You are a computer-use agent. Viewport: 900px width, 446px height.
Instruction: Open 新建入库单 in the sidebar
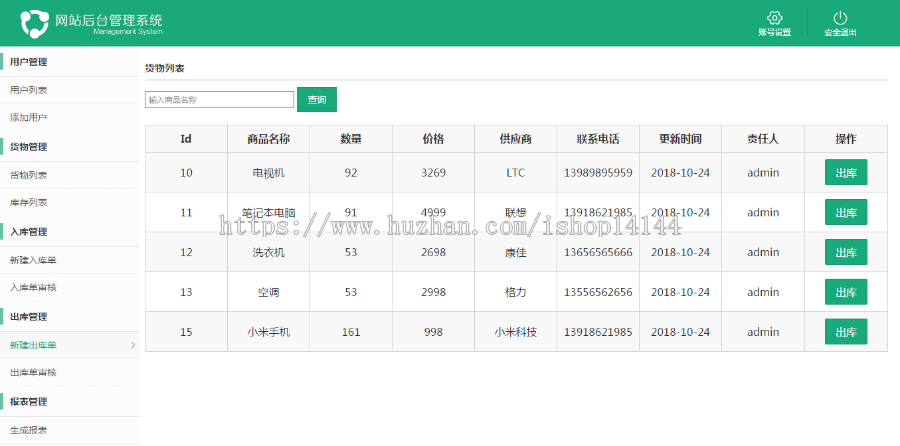pyautogui.click(x=33, y=260)
